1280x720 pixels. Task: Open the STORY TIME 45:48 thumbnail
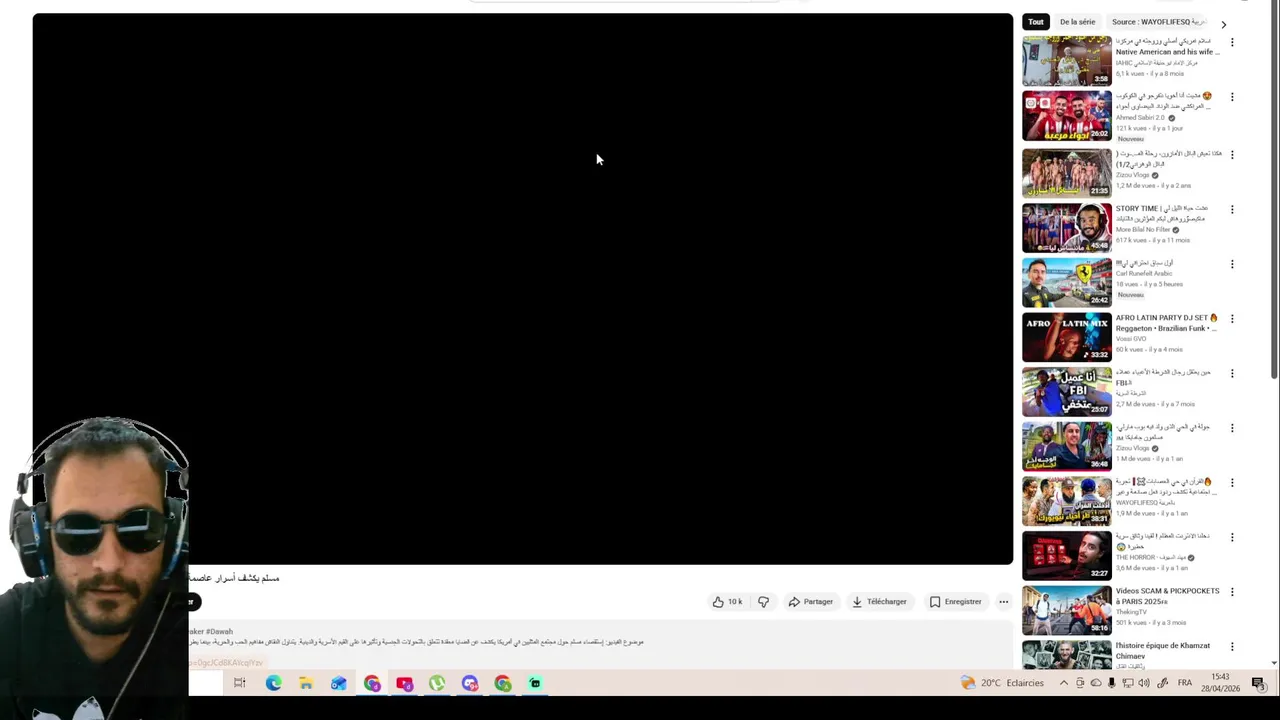click(x=1066, y=228)
